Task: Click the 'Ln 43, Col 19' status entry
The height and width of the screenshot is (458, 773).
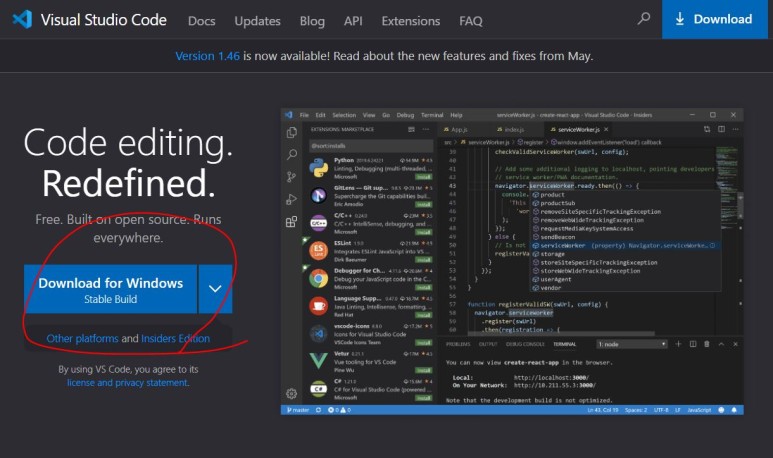Action: point(603,410)
